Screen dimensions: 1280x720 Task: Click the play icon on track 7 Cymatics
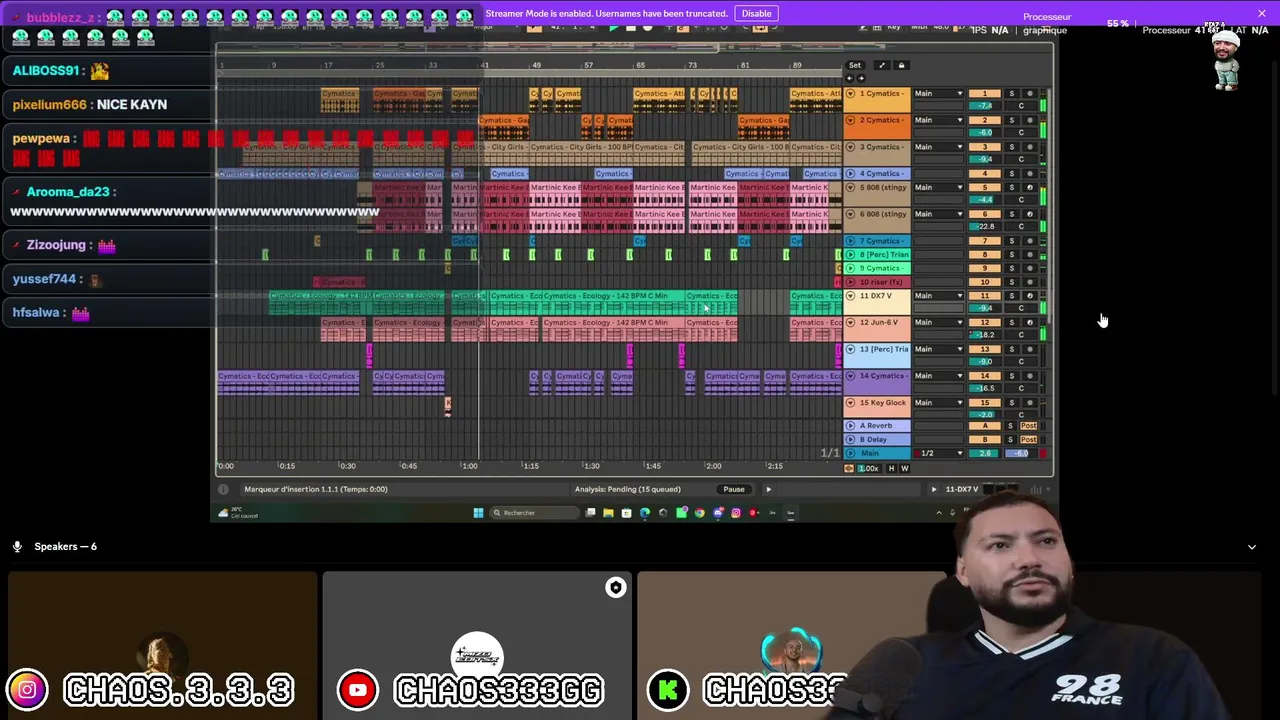tap(850, 241)
